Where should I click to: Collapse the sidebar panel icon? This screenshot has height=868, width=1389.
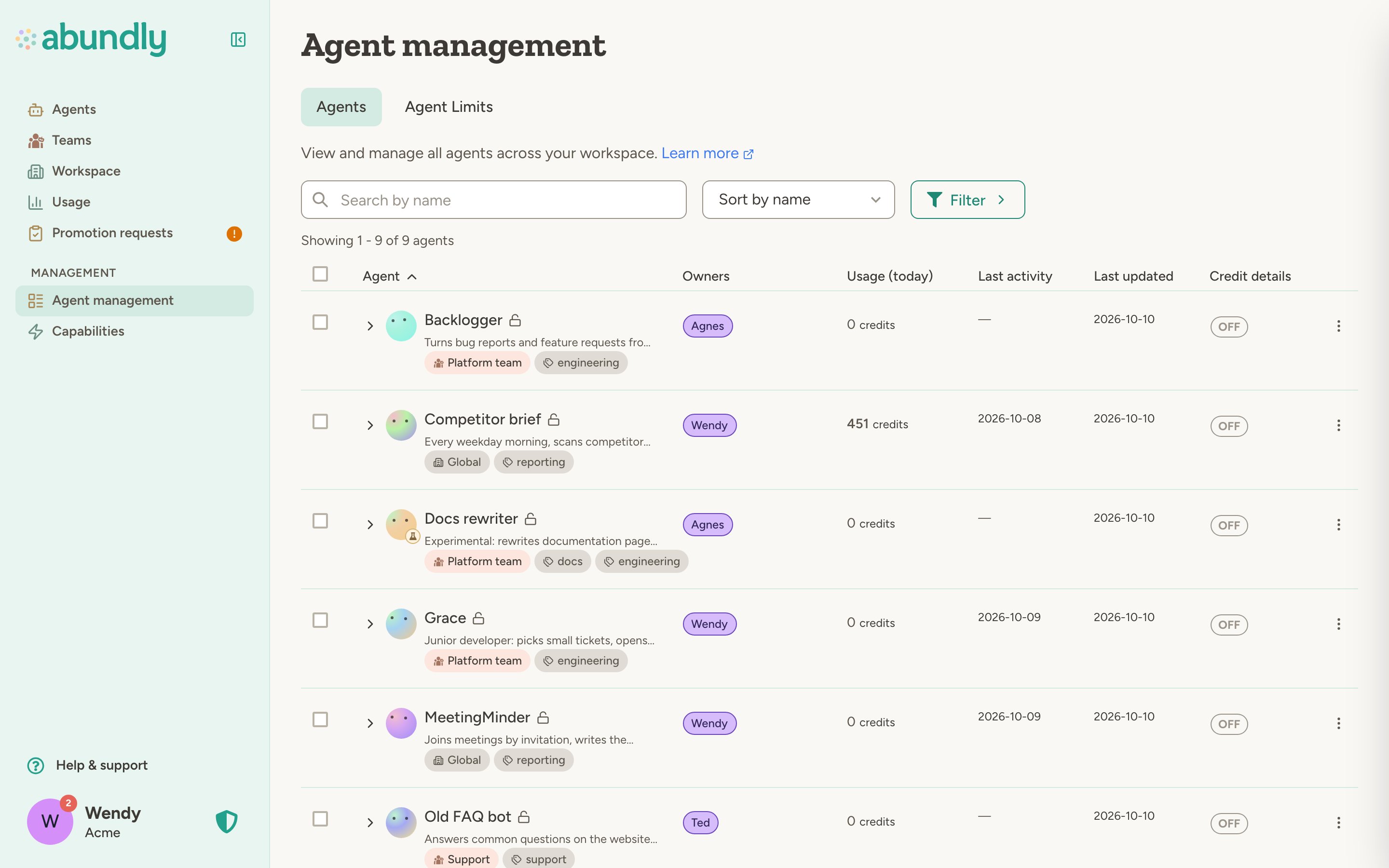[x=238, y=40]
